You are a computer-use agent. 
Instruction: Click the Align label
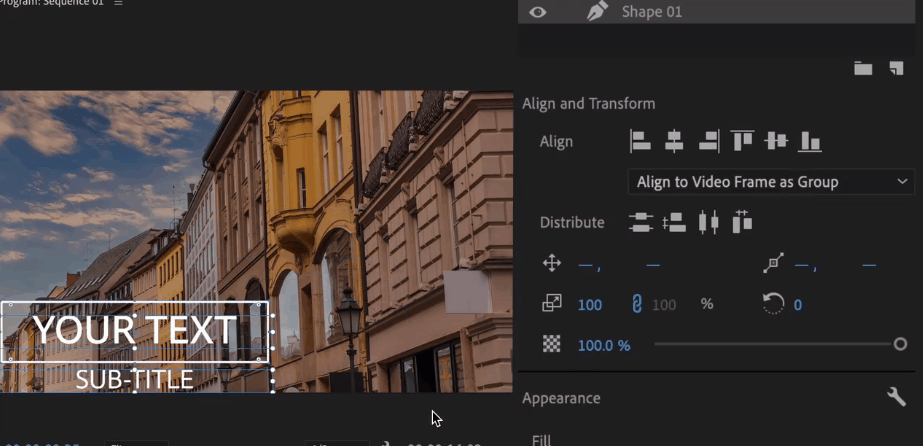[556, 142]
